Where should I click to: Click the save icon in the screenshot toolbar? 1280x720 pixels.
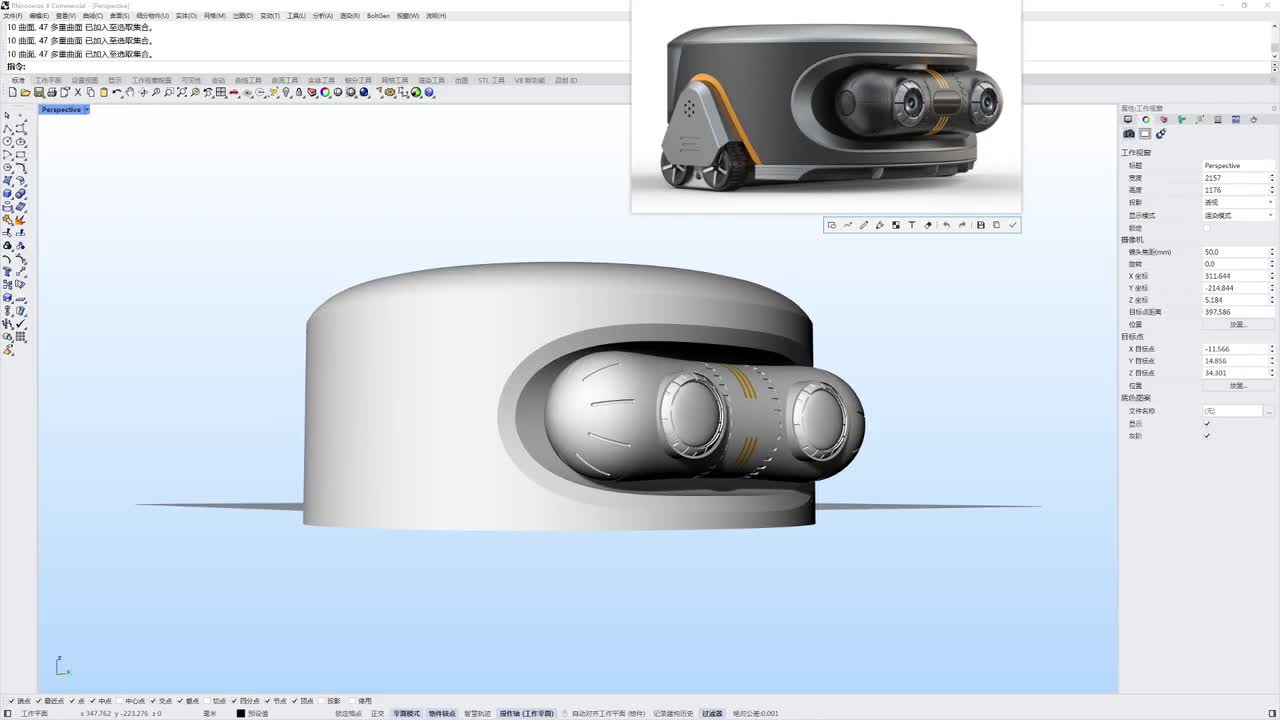pos(980,225)
